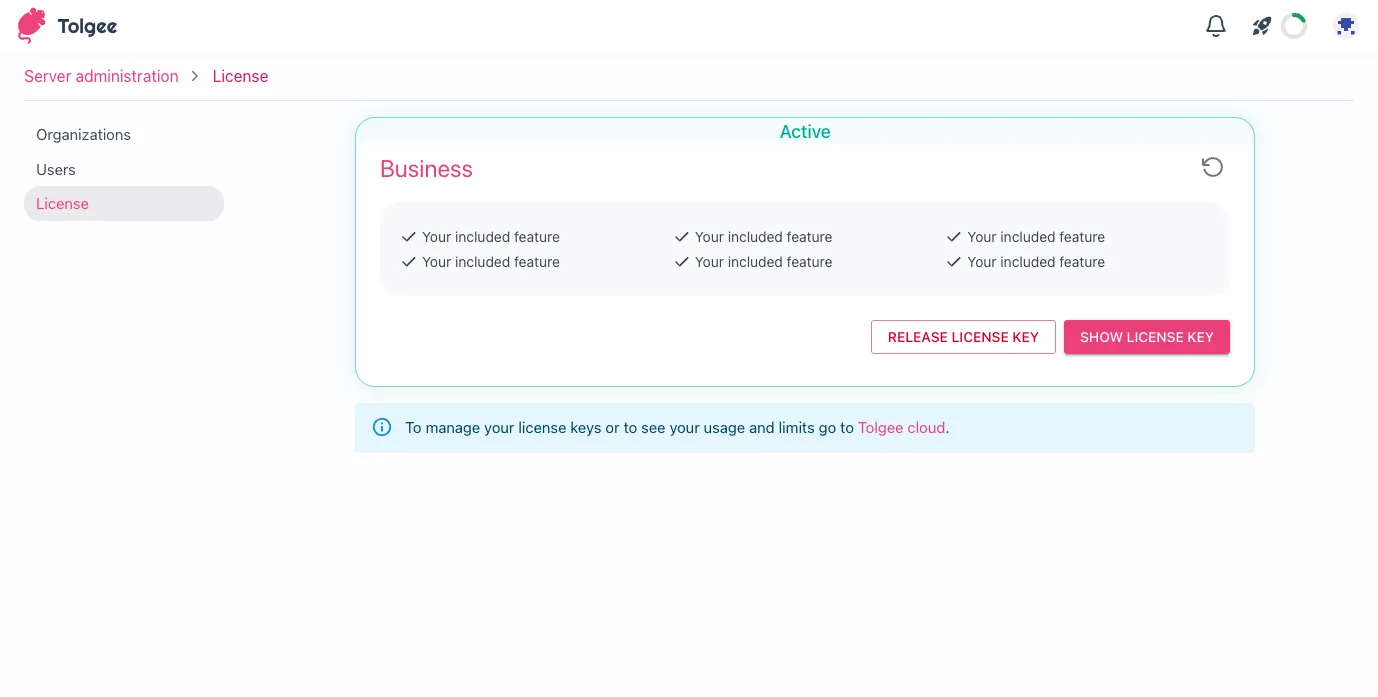1378x697 pixels.
Task: Click the checkmark beside the first included feature
Action: tap(409, 237)
